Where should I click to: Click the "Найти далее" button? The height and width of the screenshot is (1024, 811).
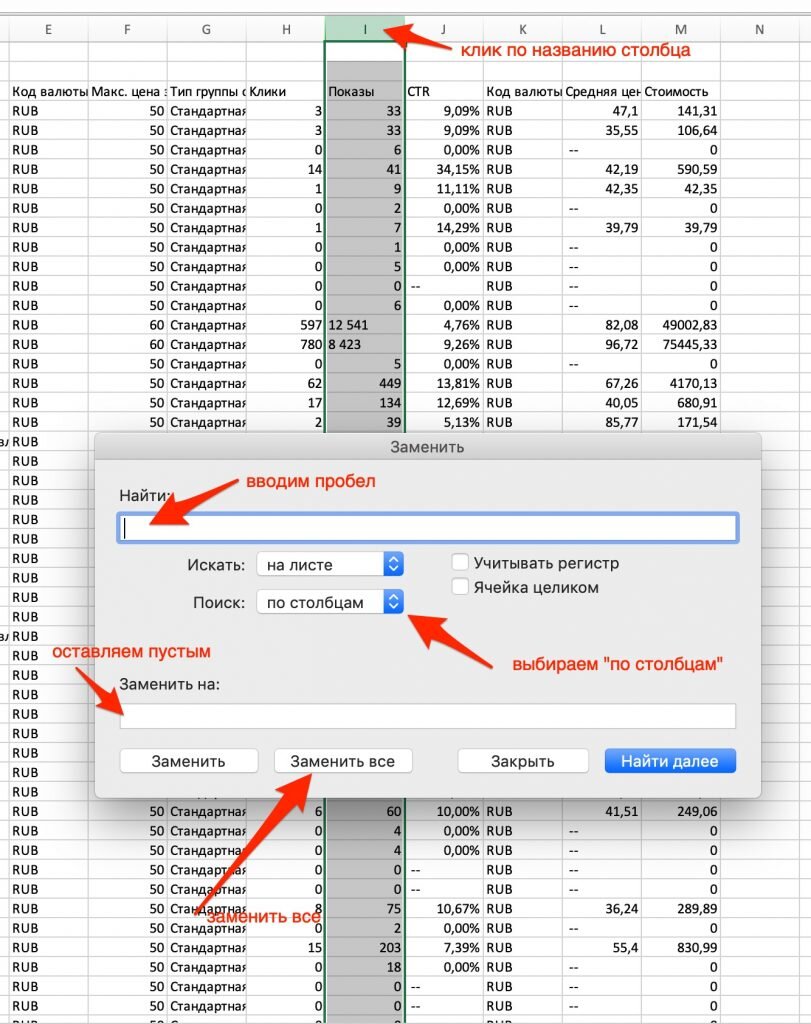(670, 760)
